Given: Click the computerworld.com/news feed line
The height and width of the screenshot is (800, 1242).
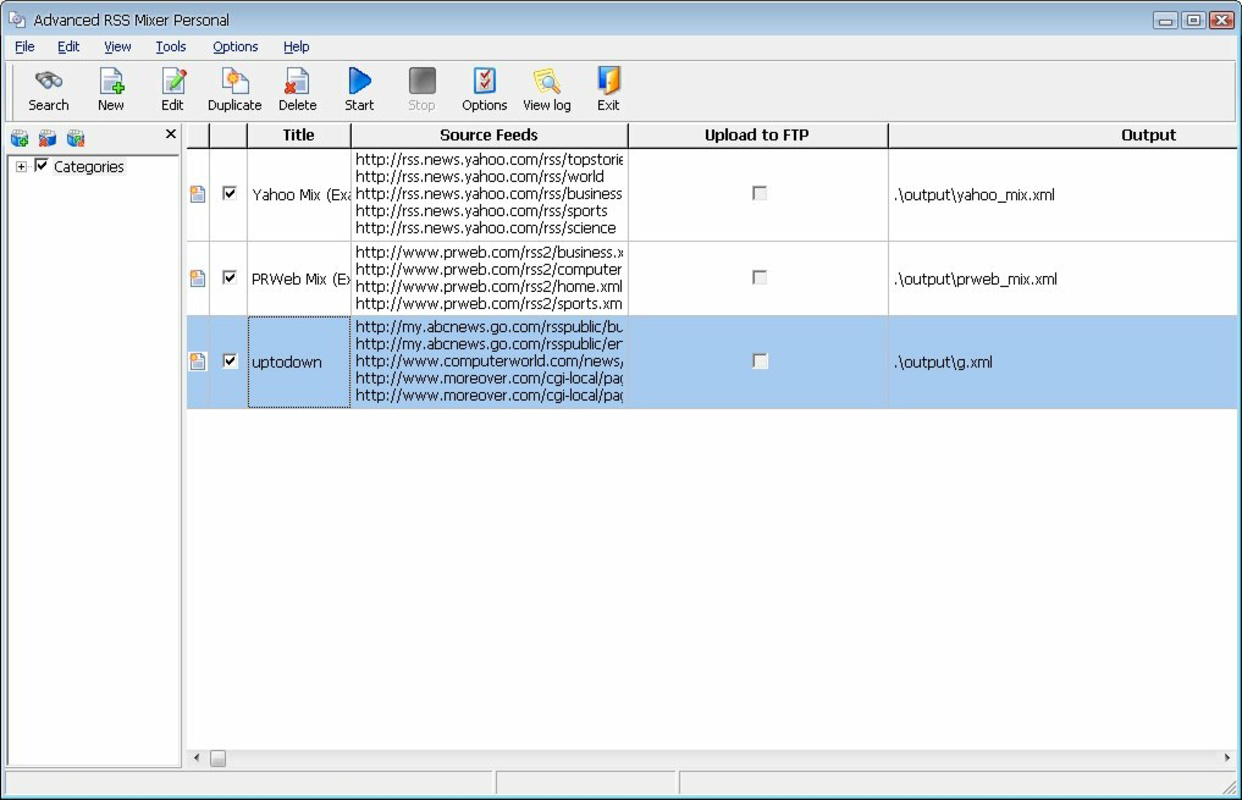Looking at the screenshot, I should (x=489, y=361).
